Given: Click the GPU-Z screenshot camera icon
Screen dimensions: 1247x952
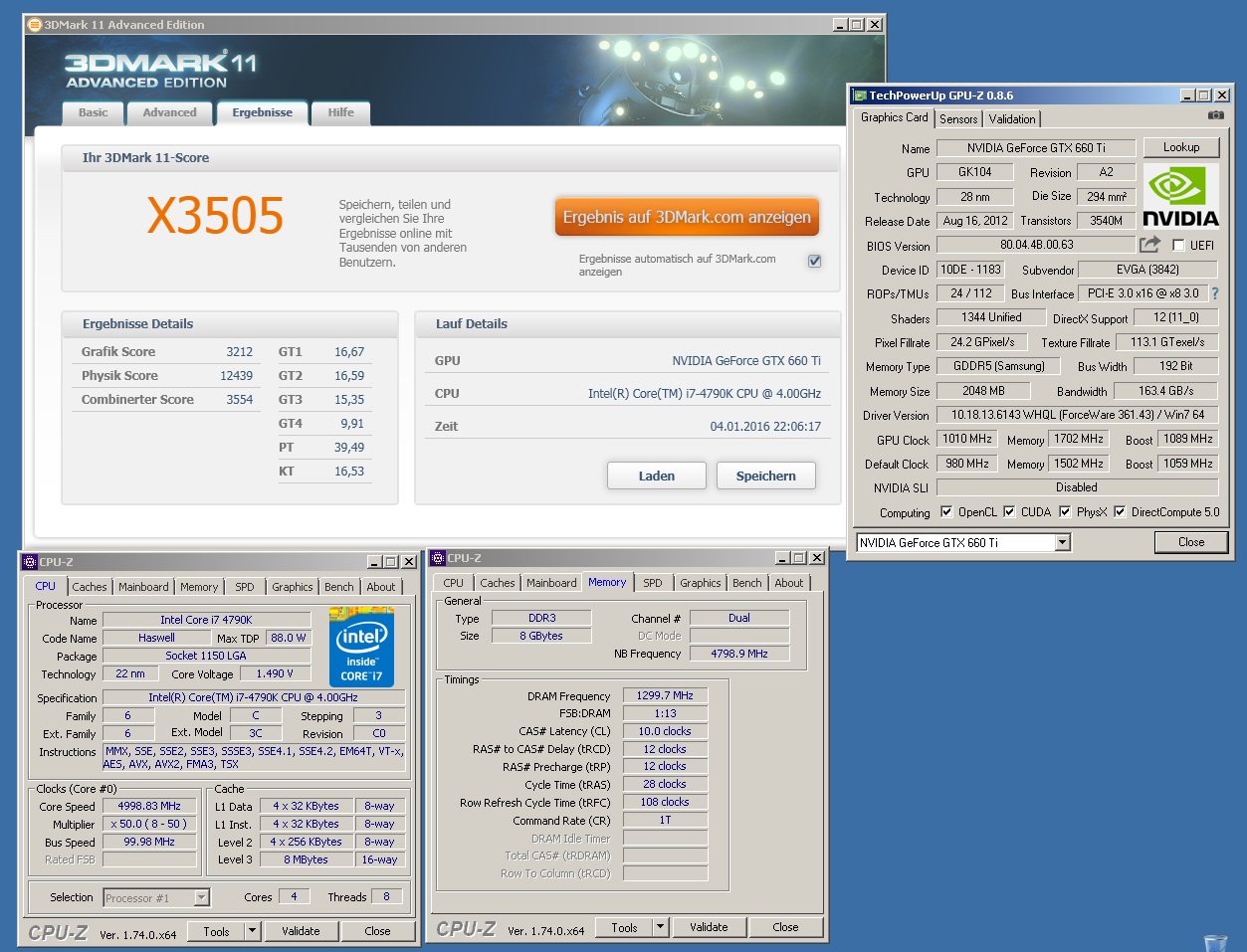Looking at the screenshot, I should tap(1215, 115).
